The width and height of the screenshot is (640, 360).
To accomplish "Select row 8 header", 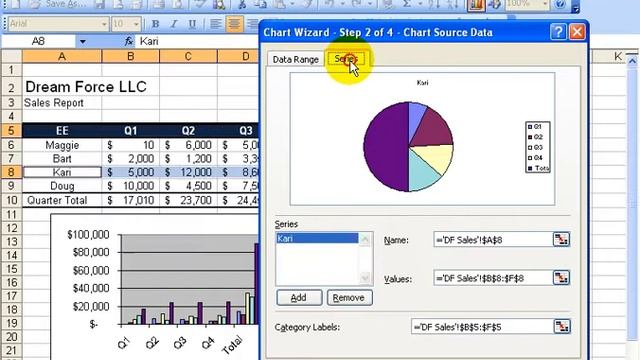I will point(11,172).
